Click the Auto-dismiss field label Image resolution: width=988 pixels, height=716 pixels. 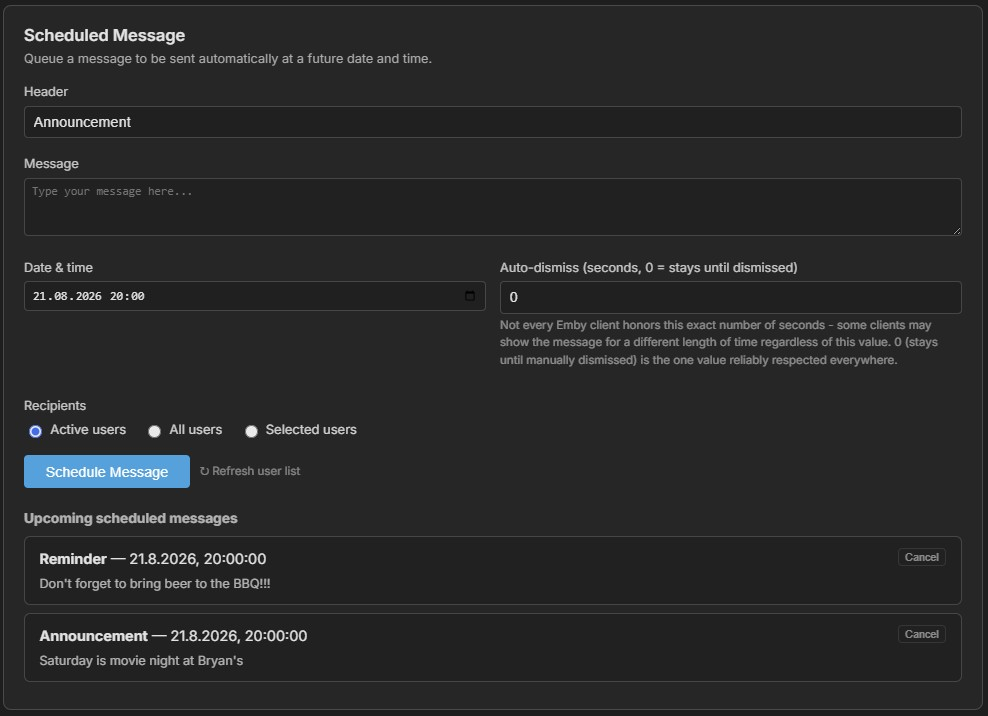(x=648, y=267)
